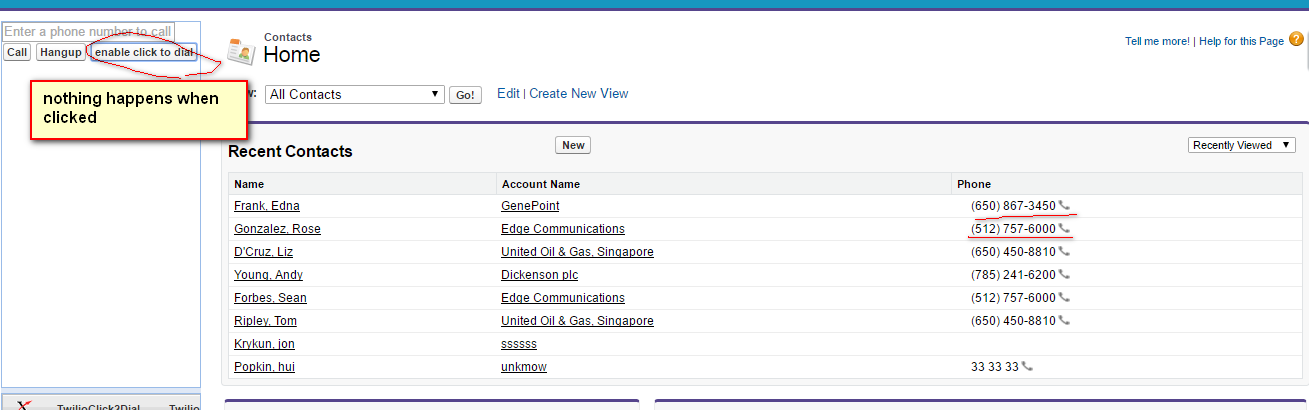Open the Create New View link
Image resolution: width=1309 pixels, height=410 pixels.
pyautogui.click(x=579, y=93)
